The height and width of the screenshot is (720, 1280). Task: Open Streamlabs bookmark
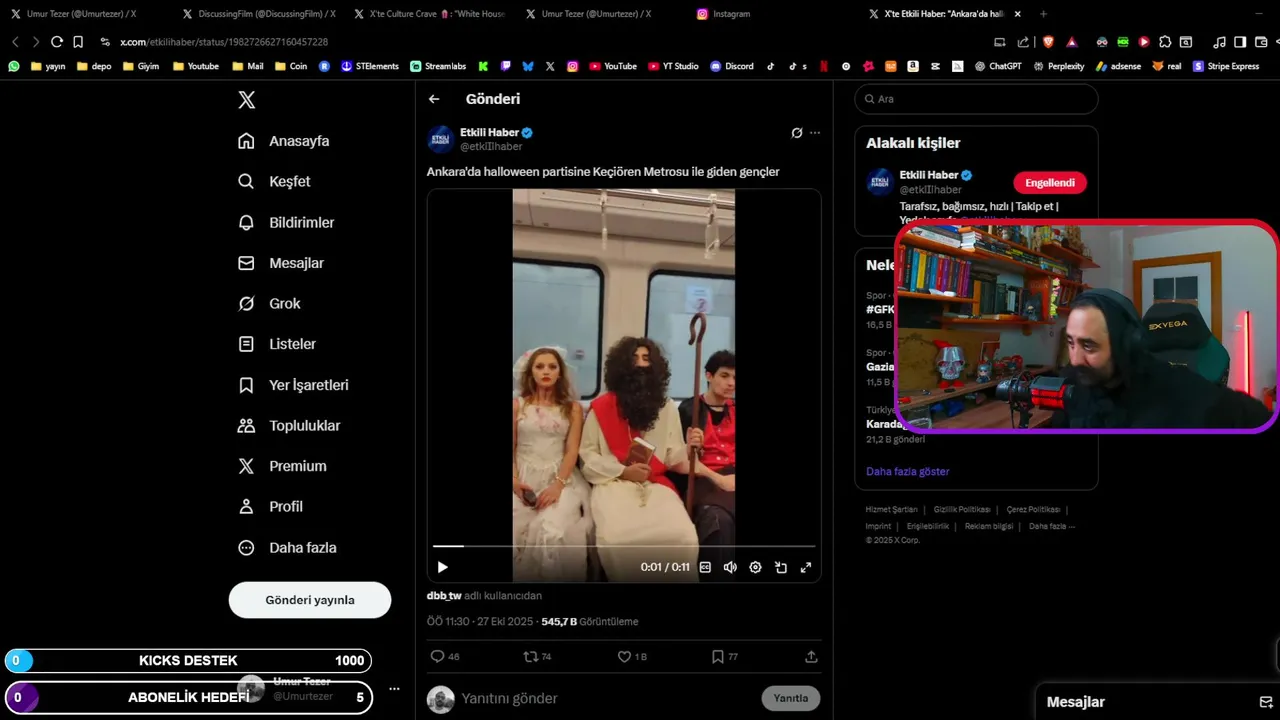coord(438,66)
